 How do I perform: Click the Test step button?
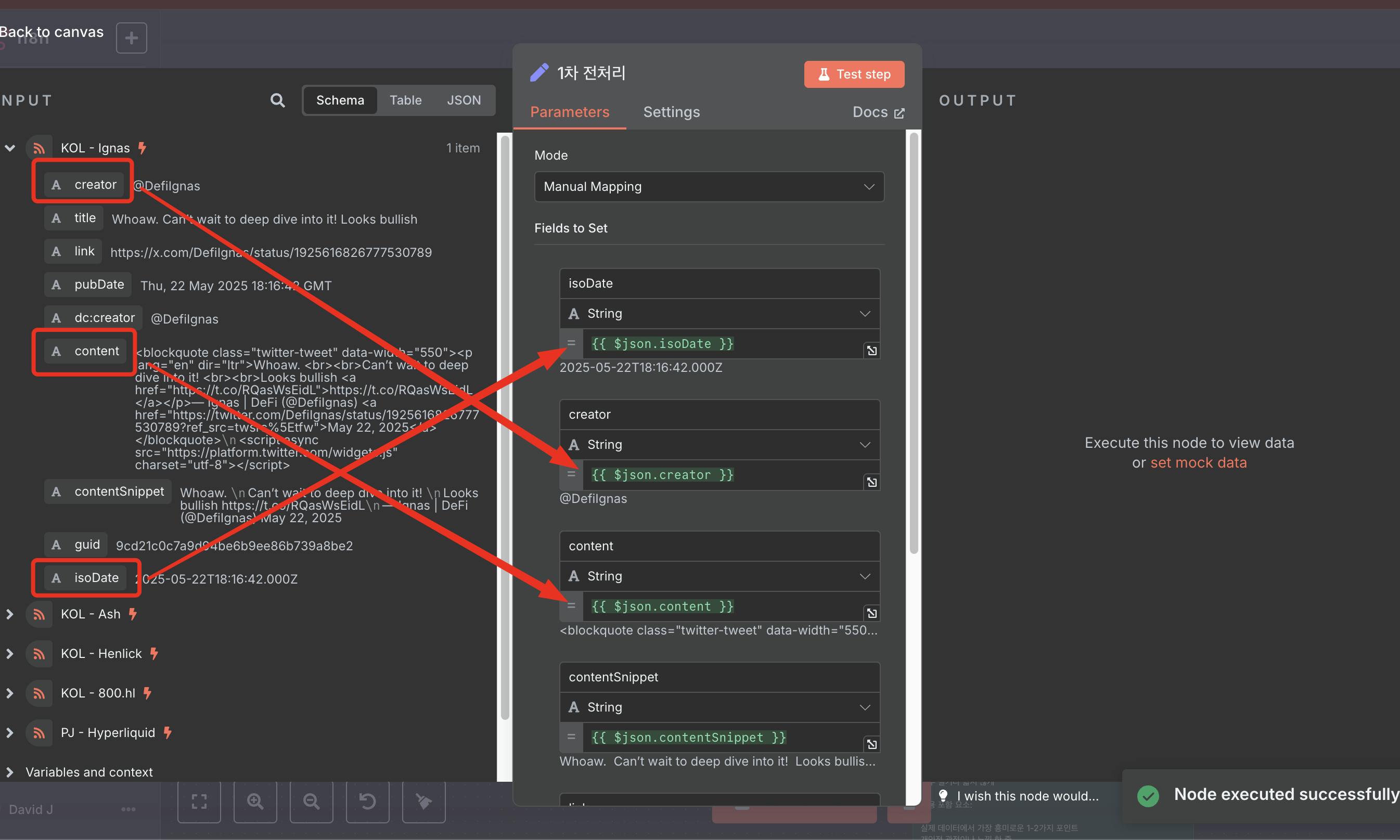pos(854,74)
